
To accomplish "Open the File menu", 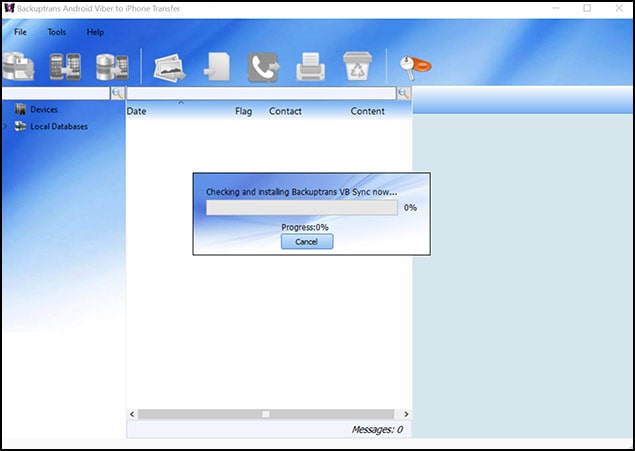I will point(21,32).
